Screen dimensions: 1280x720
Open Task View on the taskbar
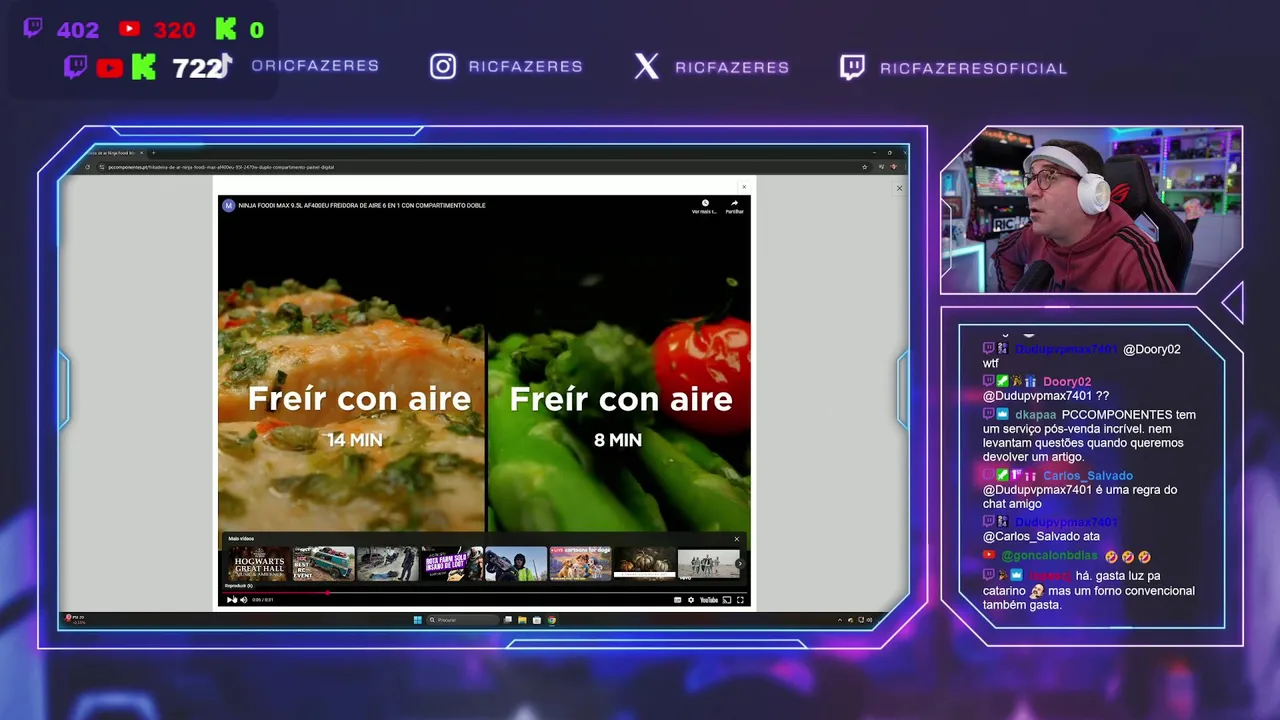coord(508,620)
